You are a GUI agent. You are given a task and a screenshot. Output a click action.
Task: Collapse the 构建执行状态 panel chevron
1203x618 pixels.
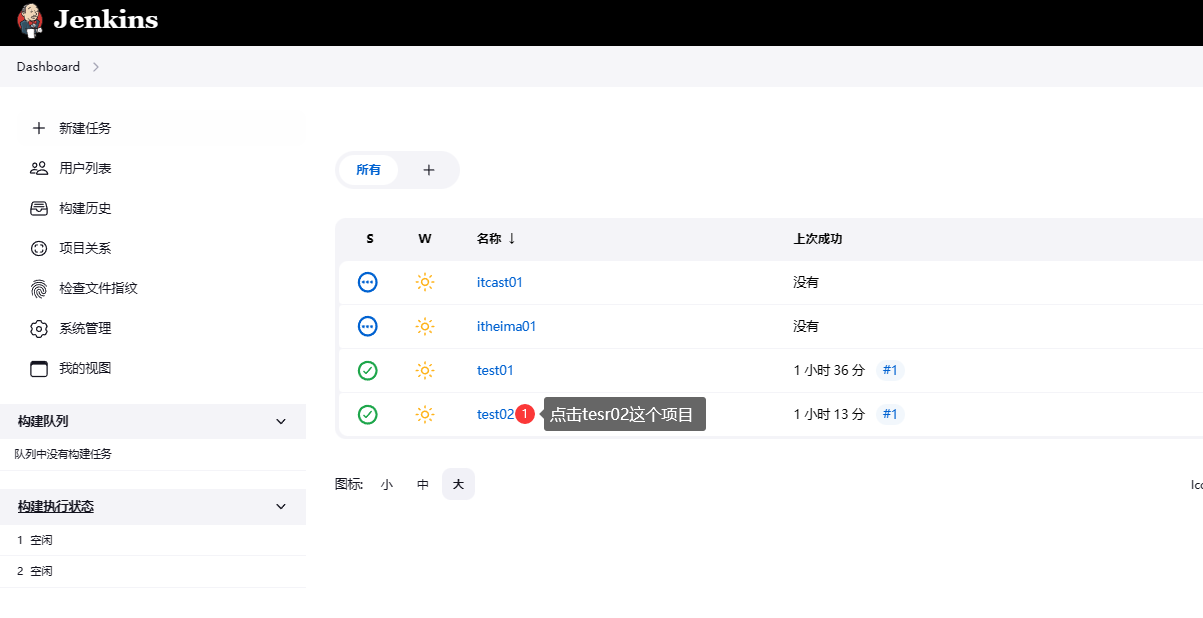pos(281,506)
